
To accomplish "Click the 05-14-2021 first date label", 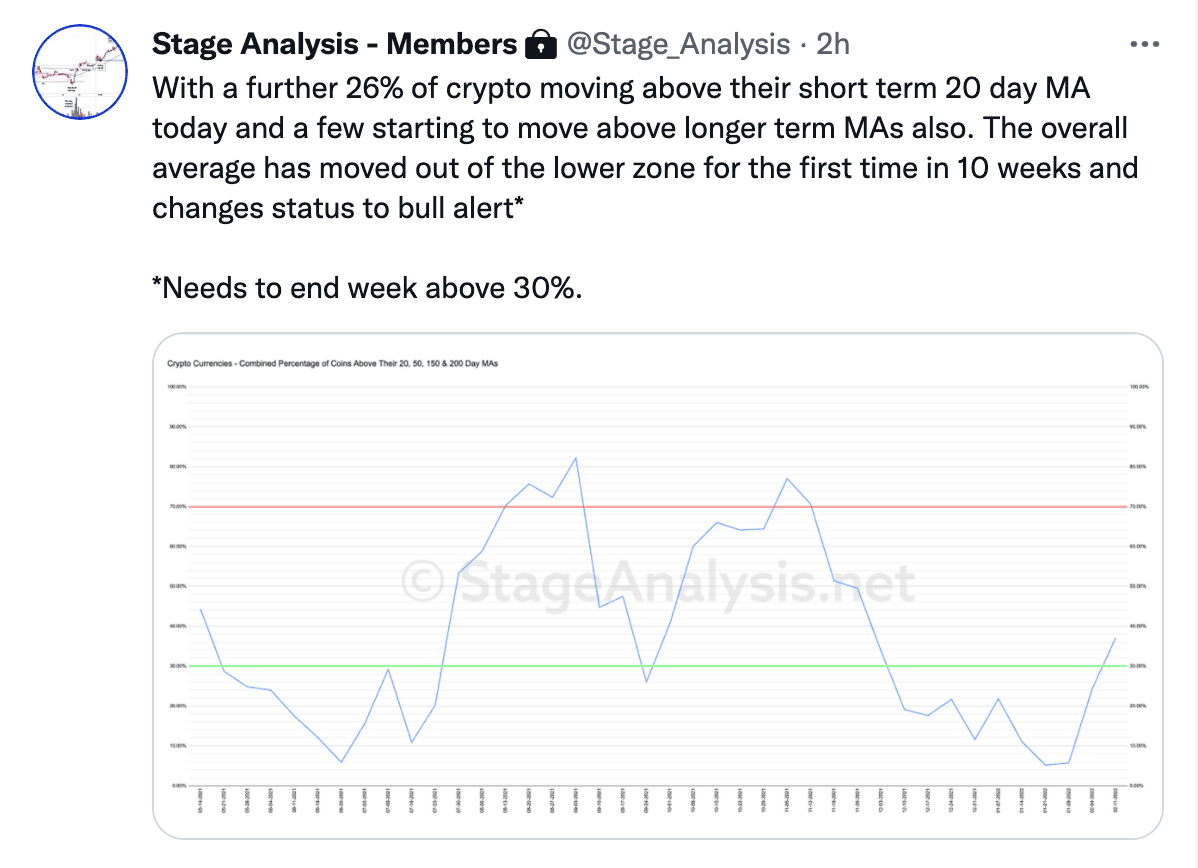I will [201, 800].
